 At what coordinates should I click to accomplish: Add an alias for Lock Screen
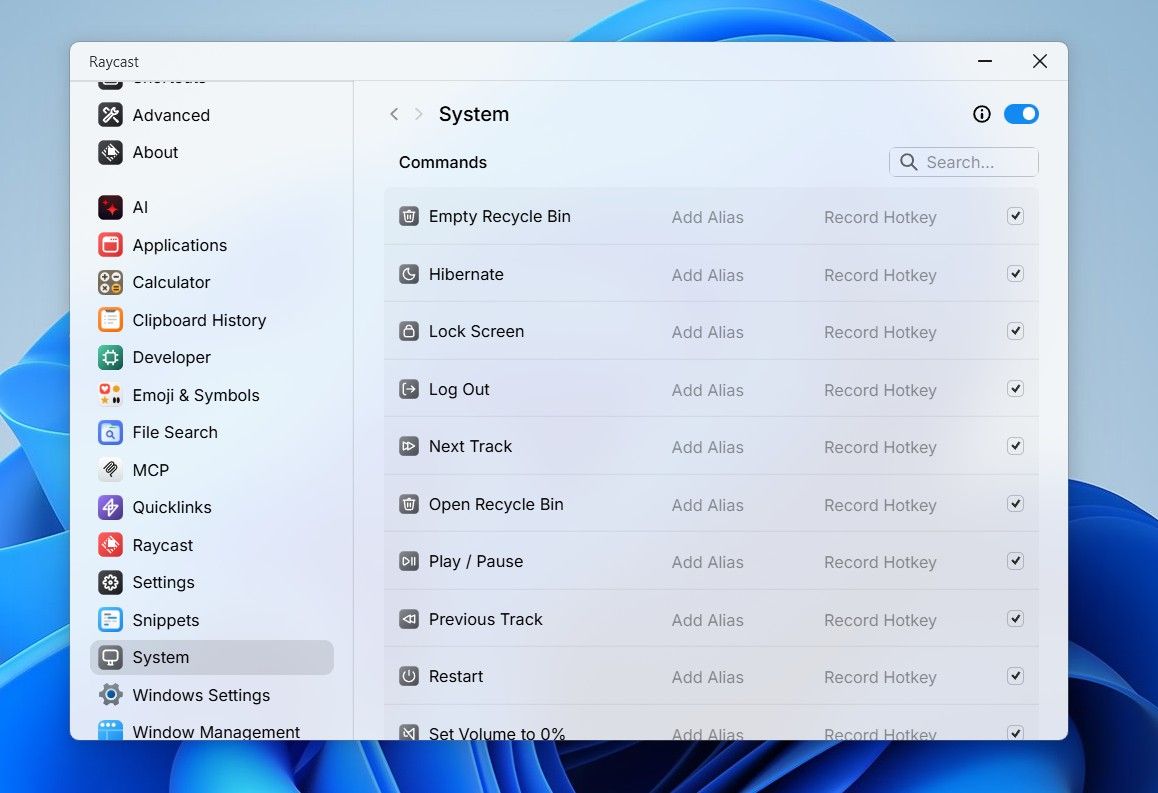pos(708,331)
